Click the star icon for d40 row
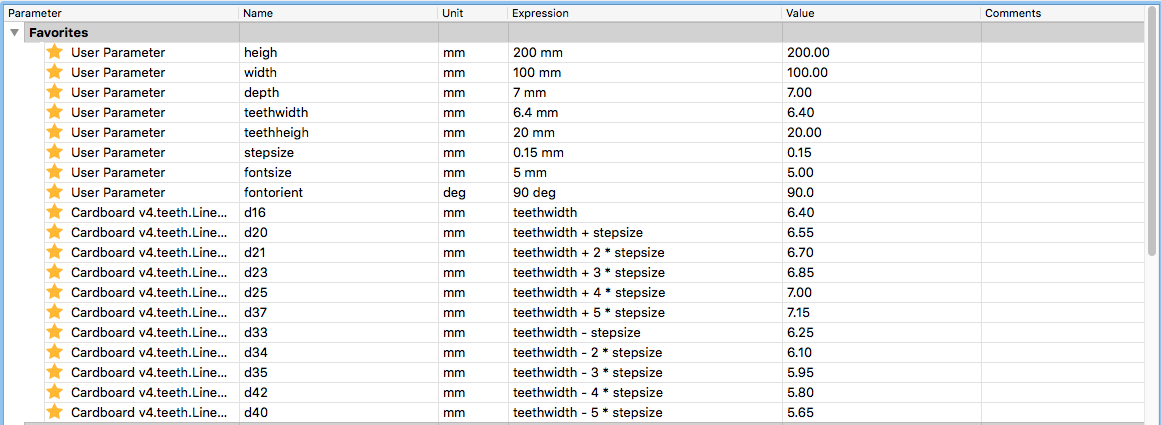 click(x=54, y=412)
